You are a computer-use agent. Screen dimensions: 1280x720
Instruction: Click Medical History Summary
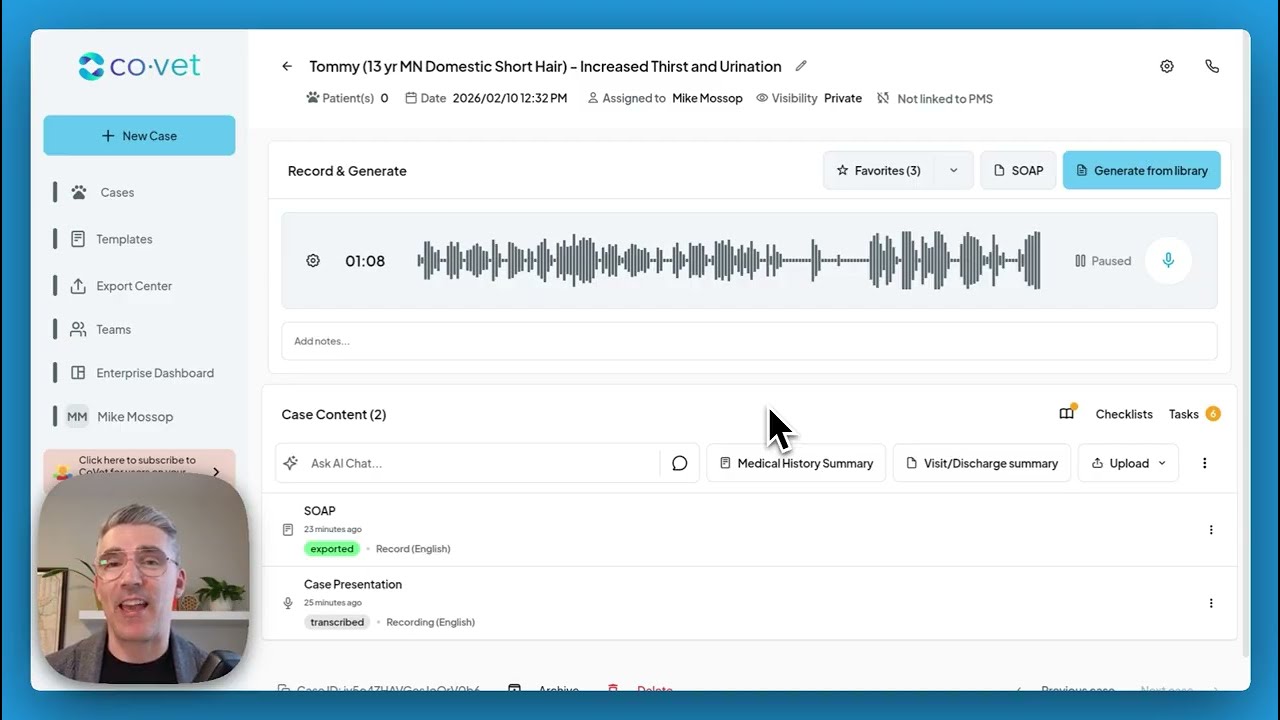(x=796, y=463)
